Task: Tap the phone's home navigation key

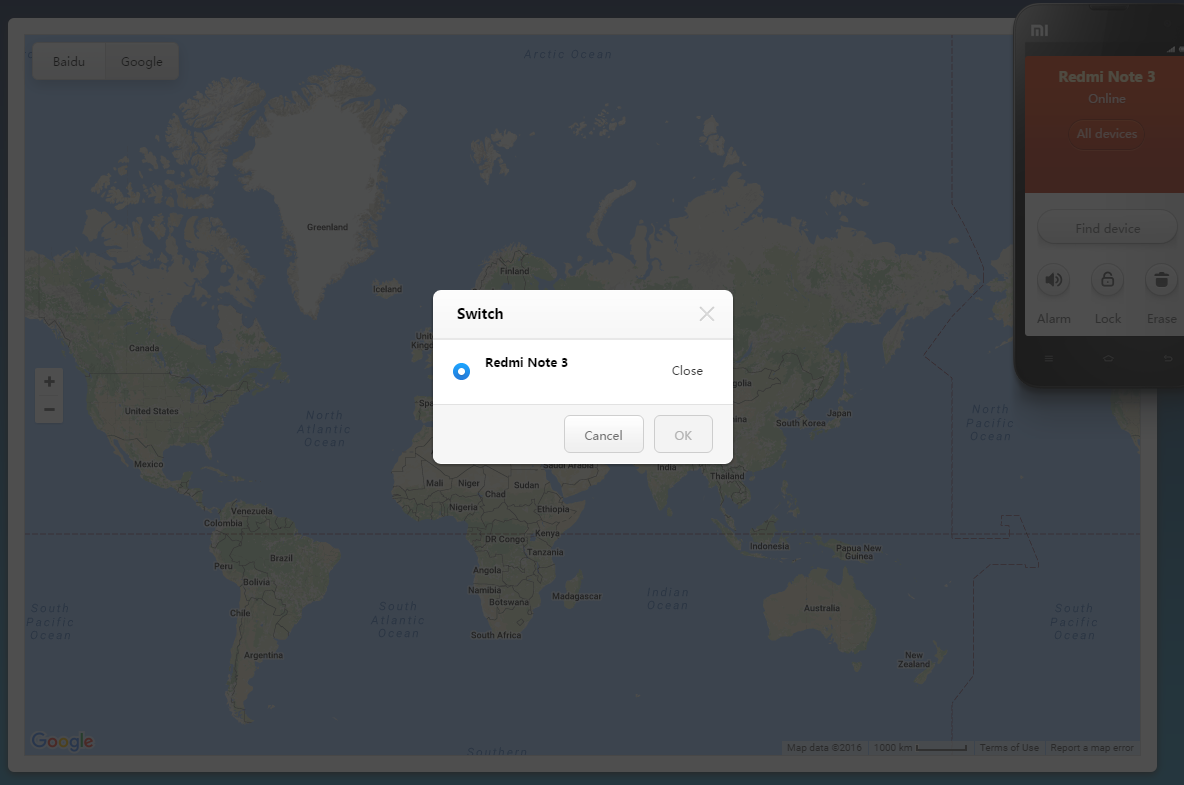Action: point(1108,359)
